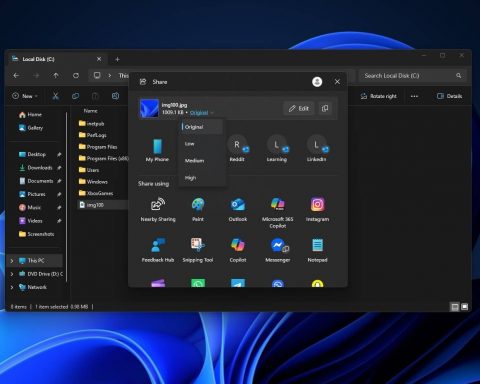Click the Name column header
This screenshot has height=384, width=480.
[x=90, y=111]
